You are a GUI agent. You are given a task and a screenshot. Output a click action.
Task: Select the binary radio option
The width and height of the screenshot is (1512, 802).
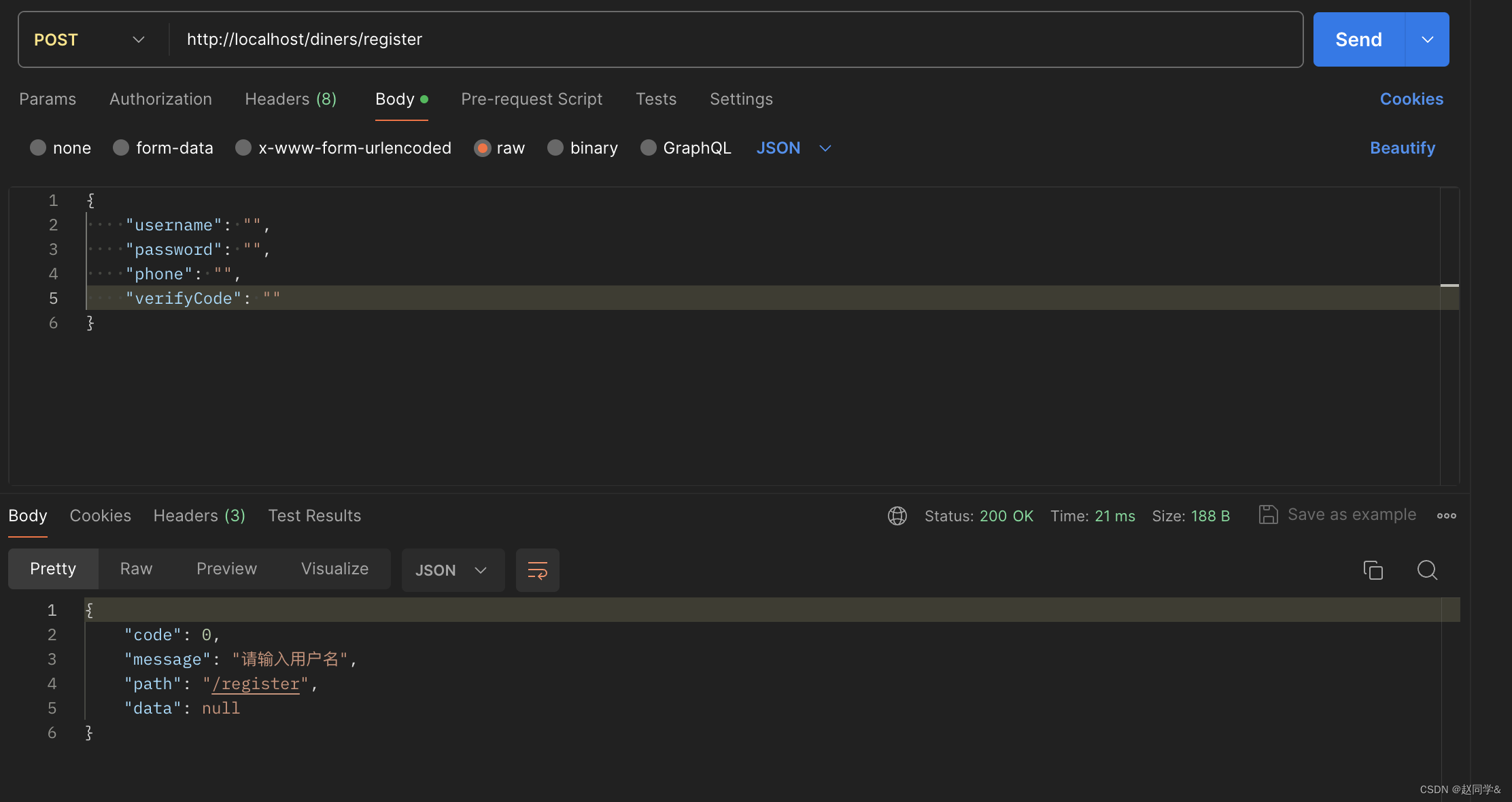tap(555, 147)
